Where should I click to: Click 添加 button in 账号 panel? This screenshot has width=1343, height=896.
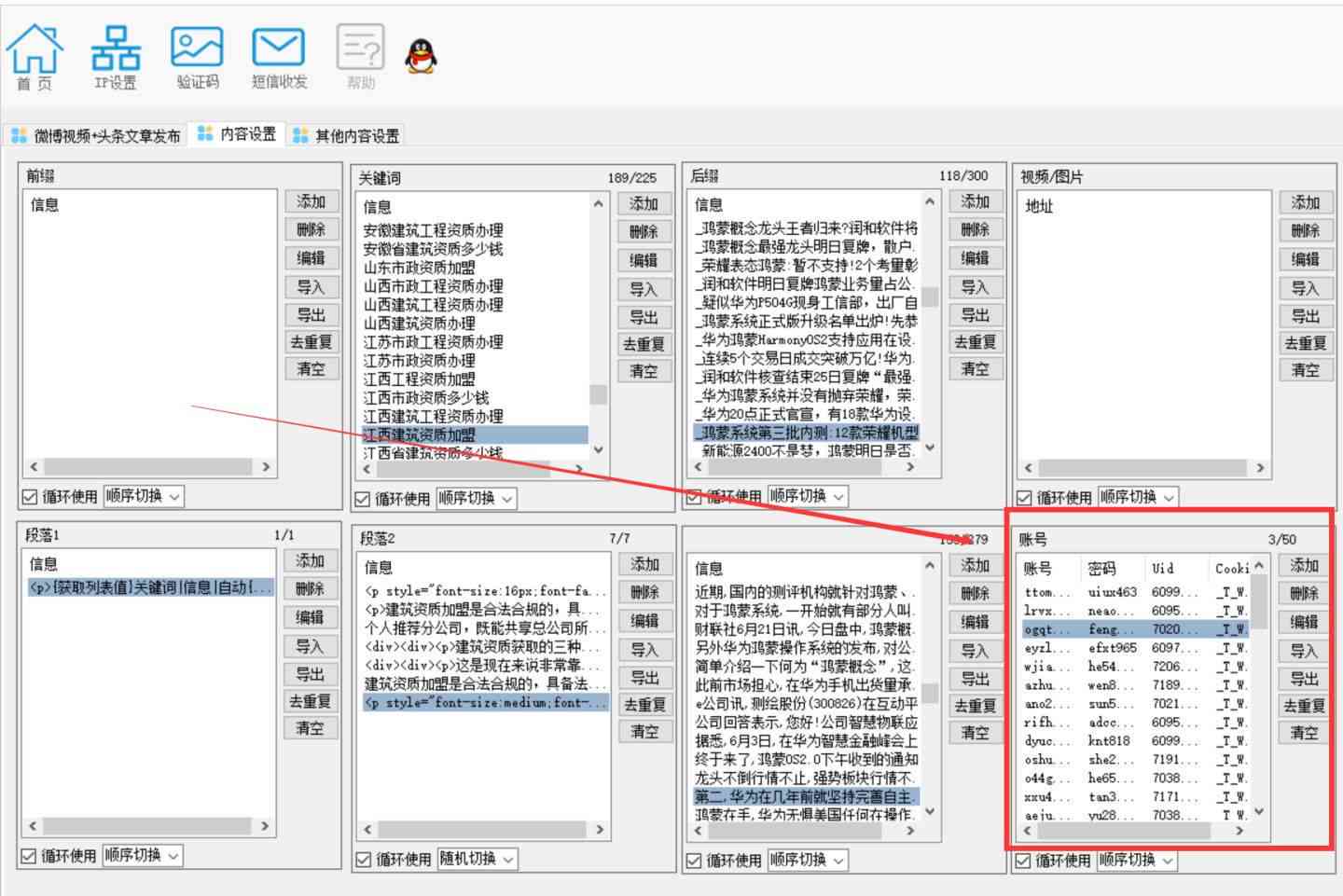1304,565
